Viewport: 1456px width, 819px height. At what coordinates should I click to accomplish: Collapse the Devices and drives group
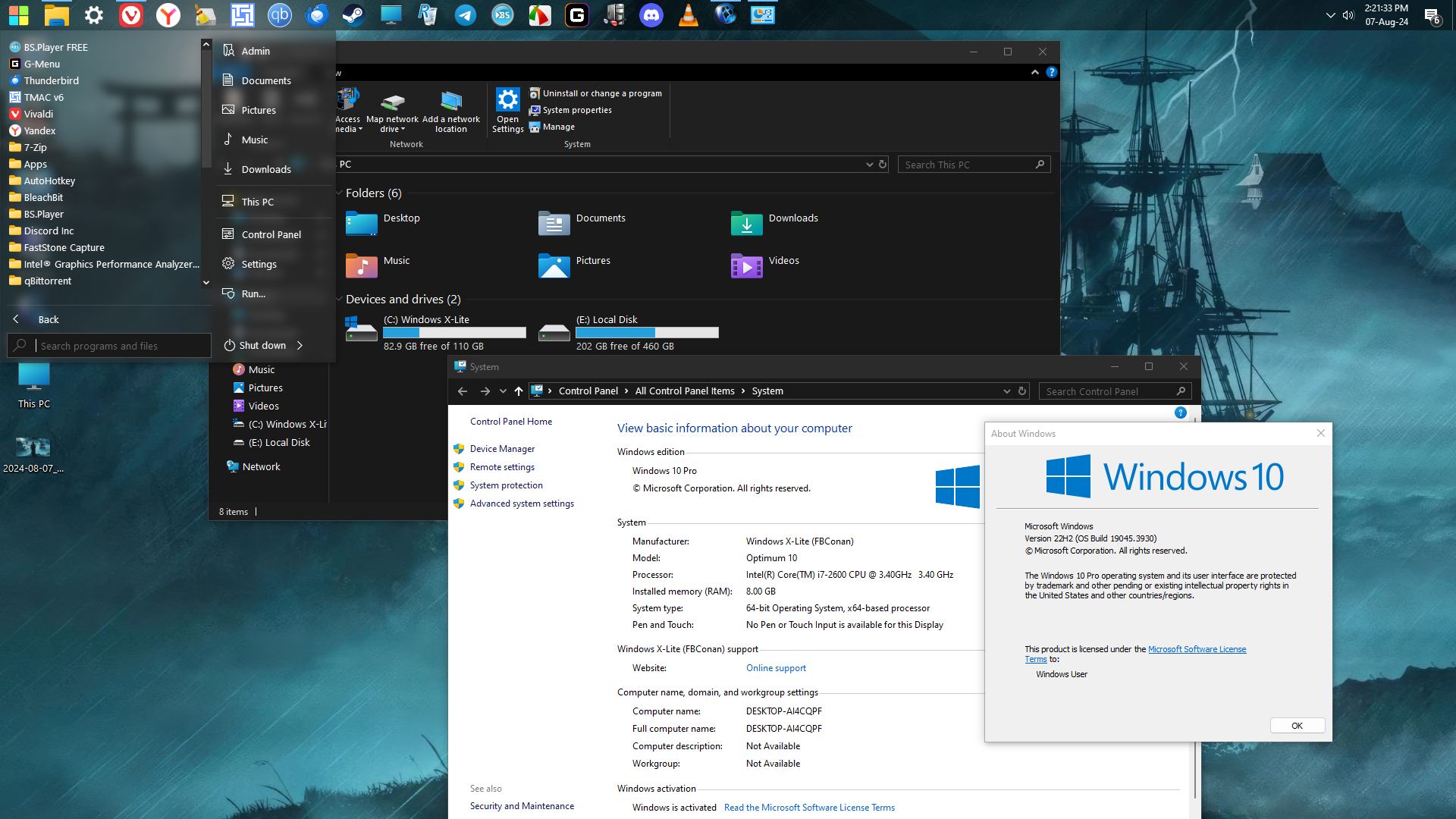(339, 300)
